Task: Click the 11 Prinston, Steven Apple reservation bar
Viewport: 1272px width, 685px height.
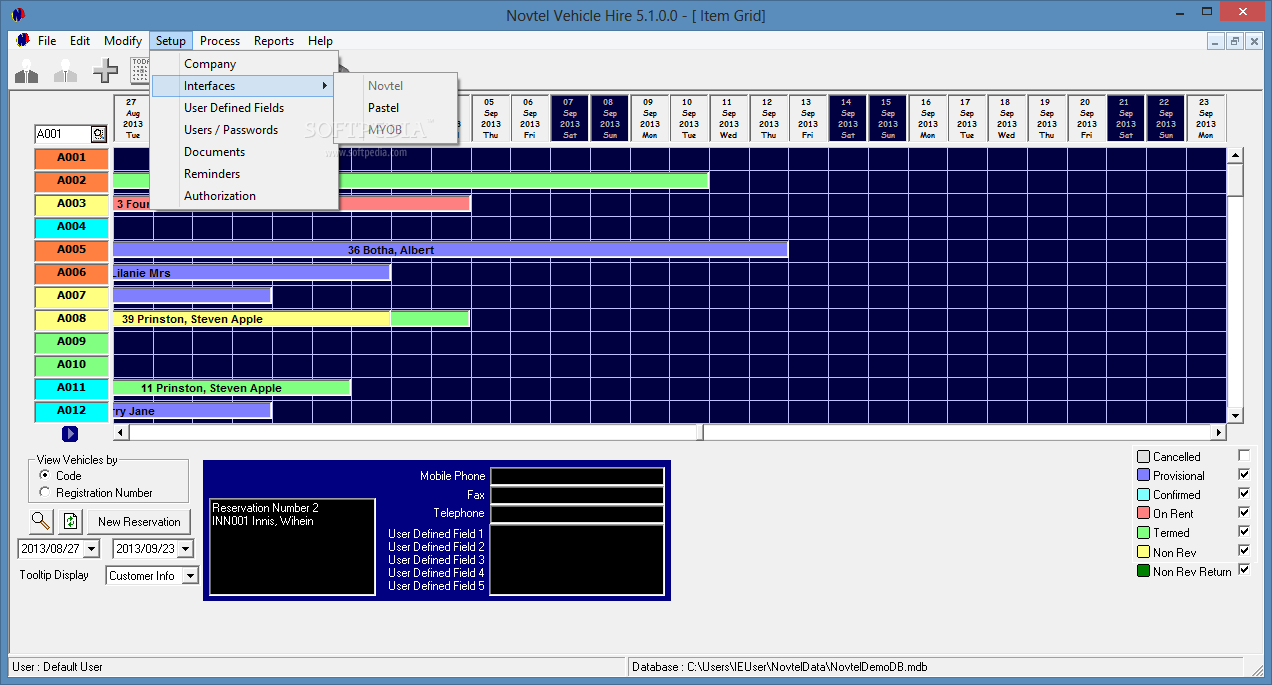Action: pyautogui.click(x=232, y=388)
